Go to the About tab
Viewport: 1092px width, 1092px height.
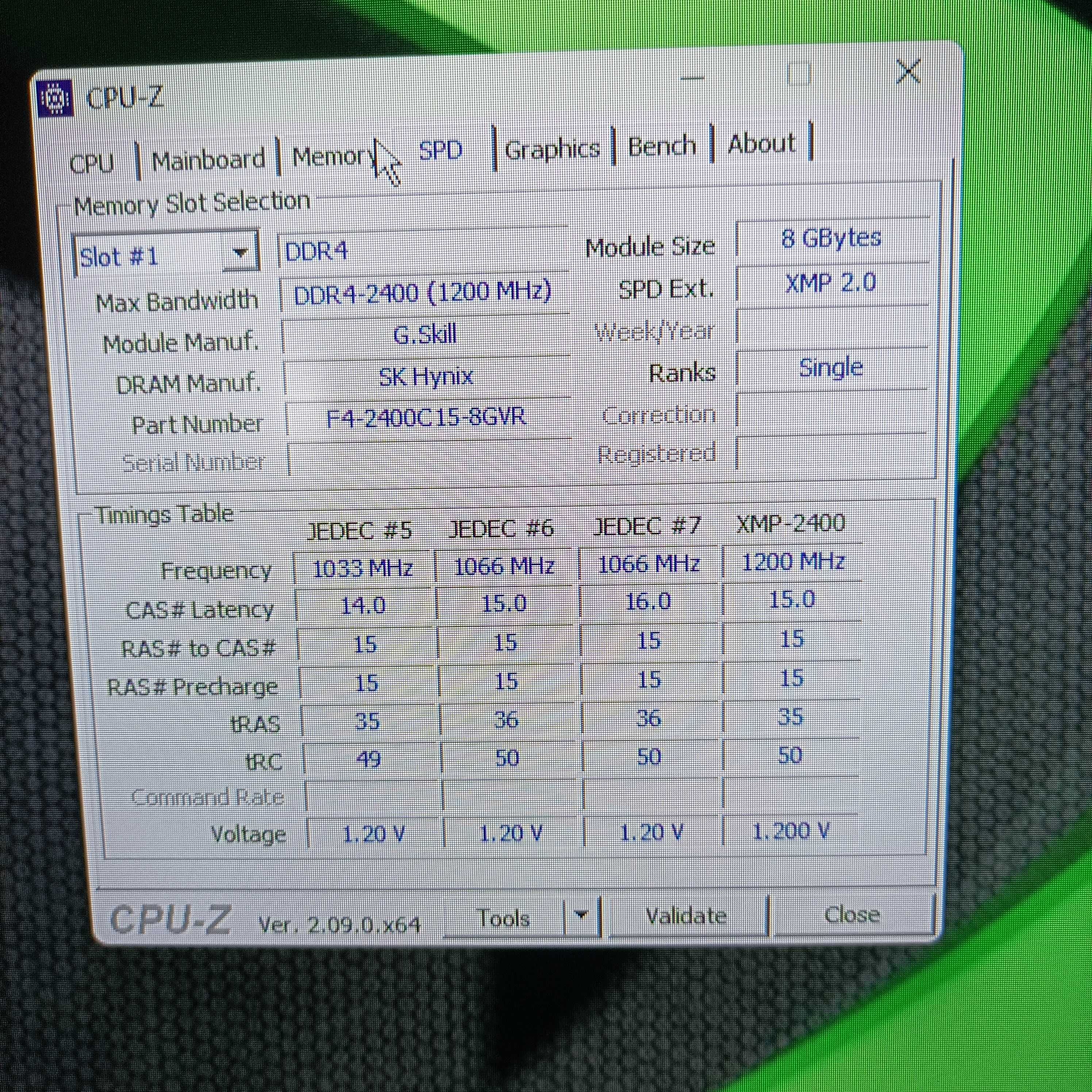761,143
